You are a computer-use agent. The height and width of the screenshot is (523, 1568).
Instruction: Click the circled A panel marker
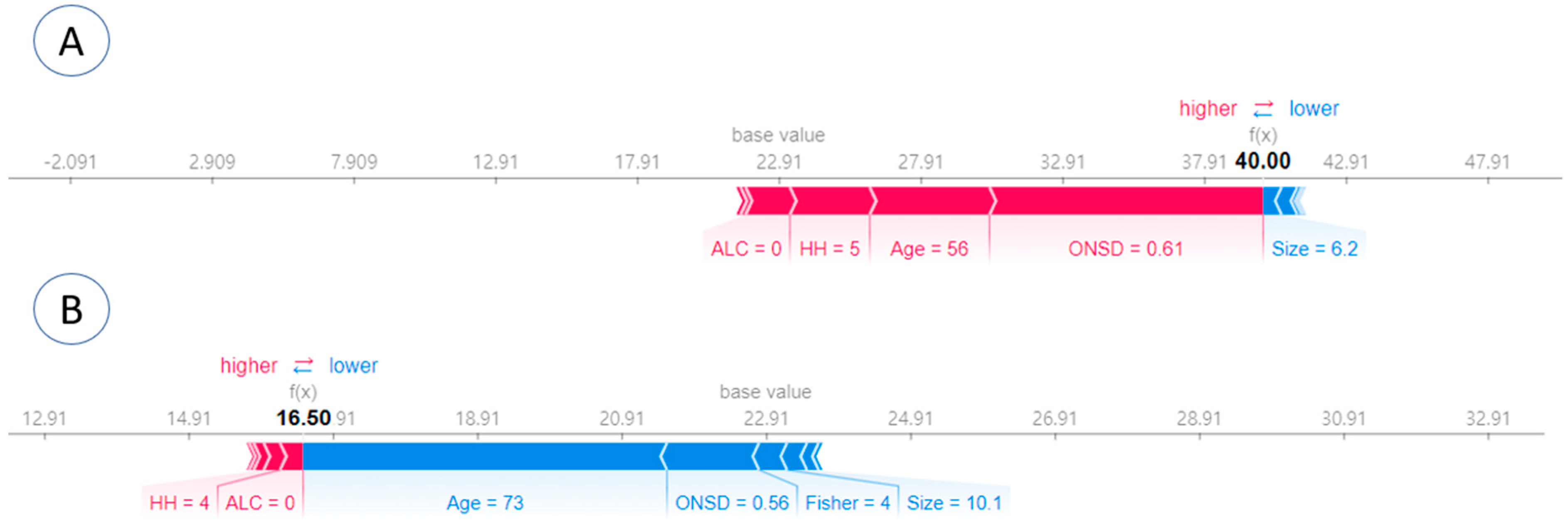71,42
